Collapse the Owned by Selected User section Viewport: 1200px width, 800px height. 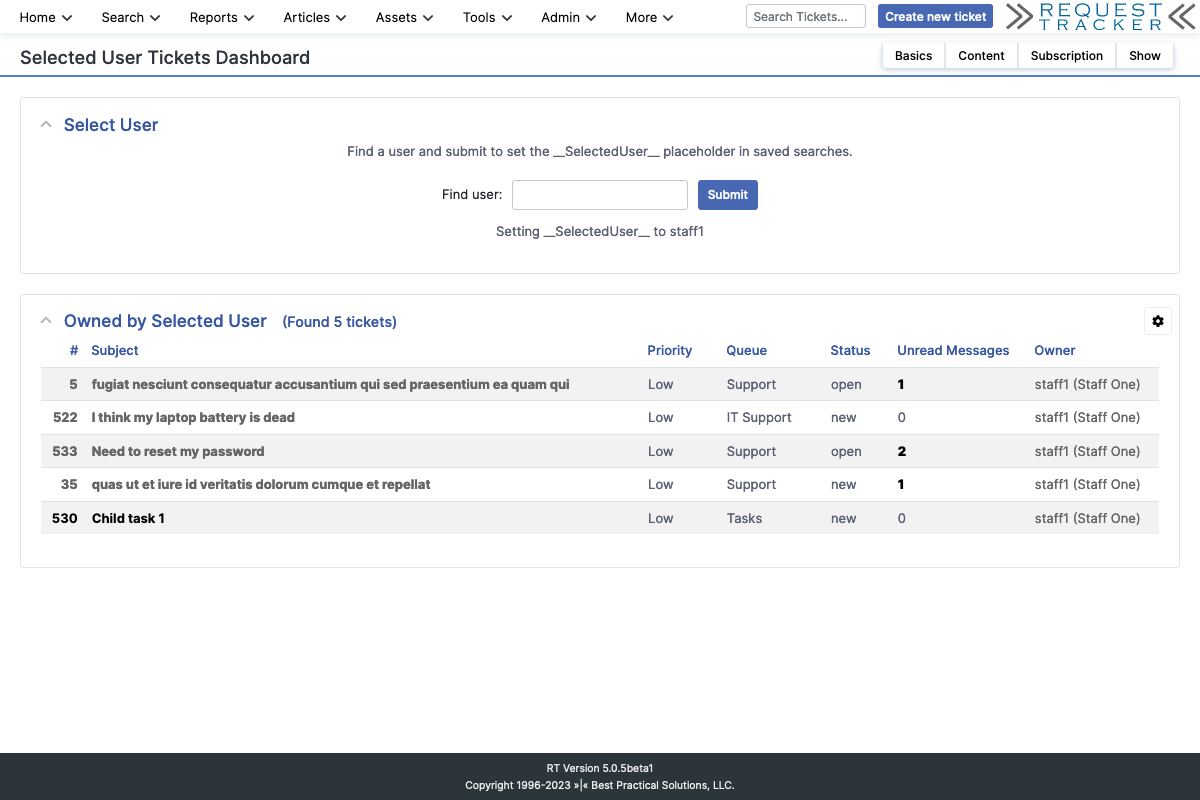(46, 319)
